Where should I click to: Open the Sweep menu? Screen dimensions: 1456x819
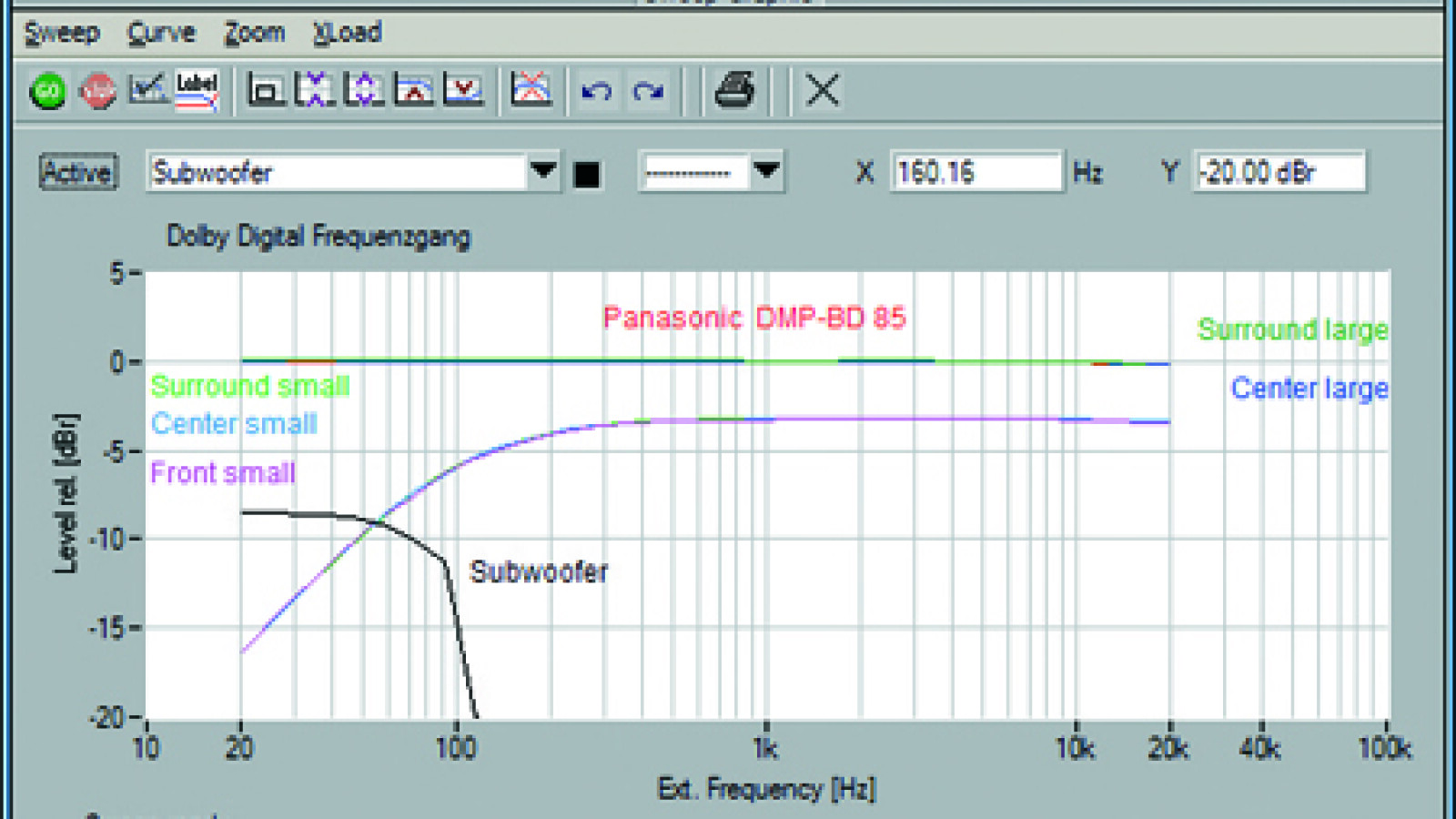pos(62,33)
